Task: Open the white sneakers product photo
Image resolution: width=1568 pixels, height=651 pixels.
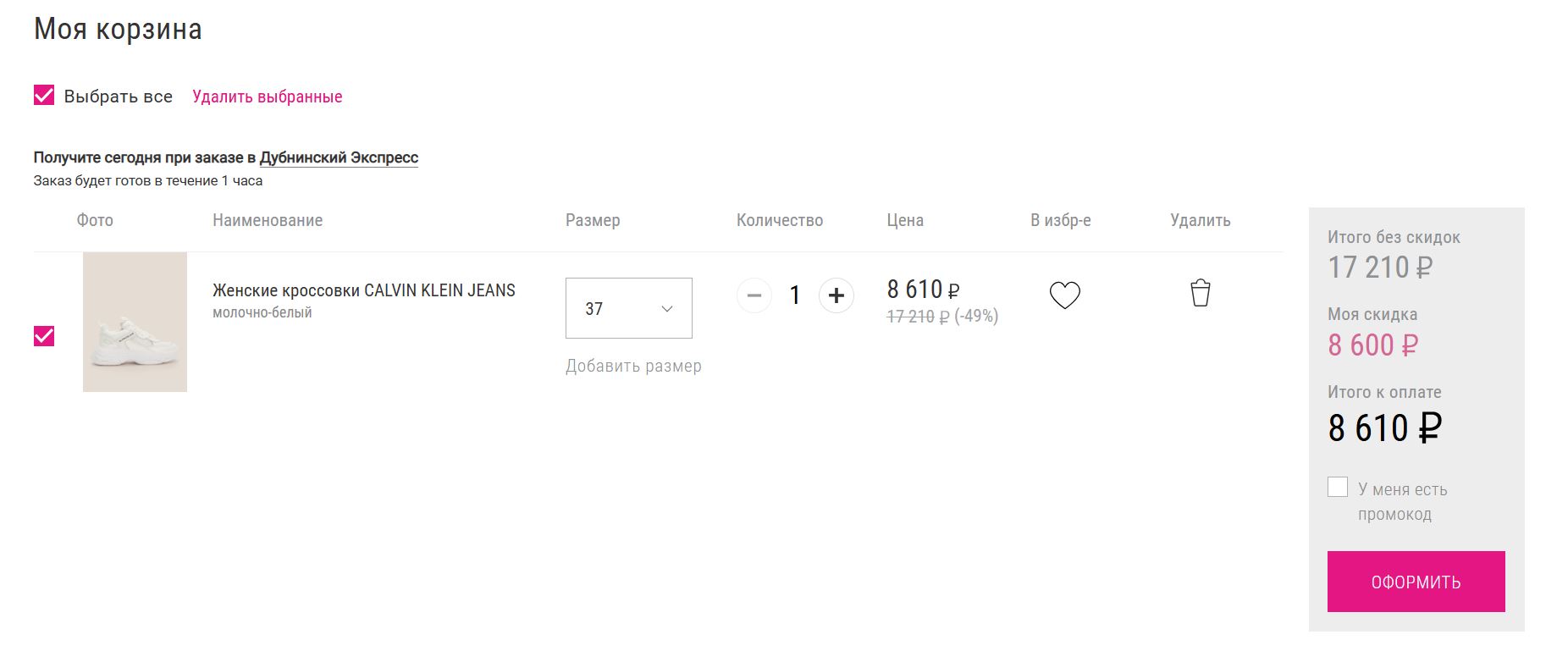Action: pyautogui.click(x=135, y=322)
